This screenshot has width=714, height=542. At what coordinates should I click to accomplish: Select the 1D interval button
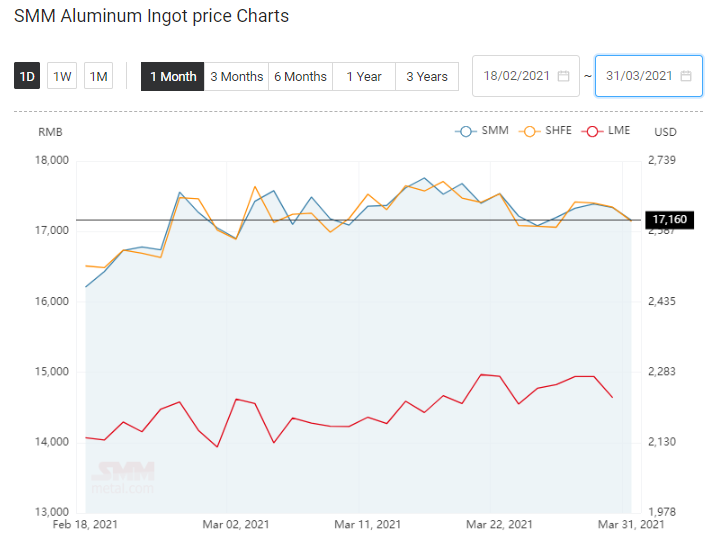[x=27, y=76]
